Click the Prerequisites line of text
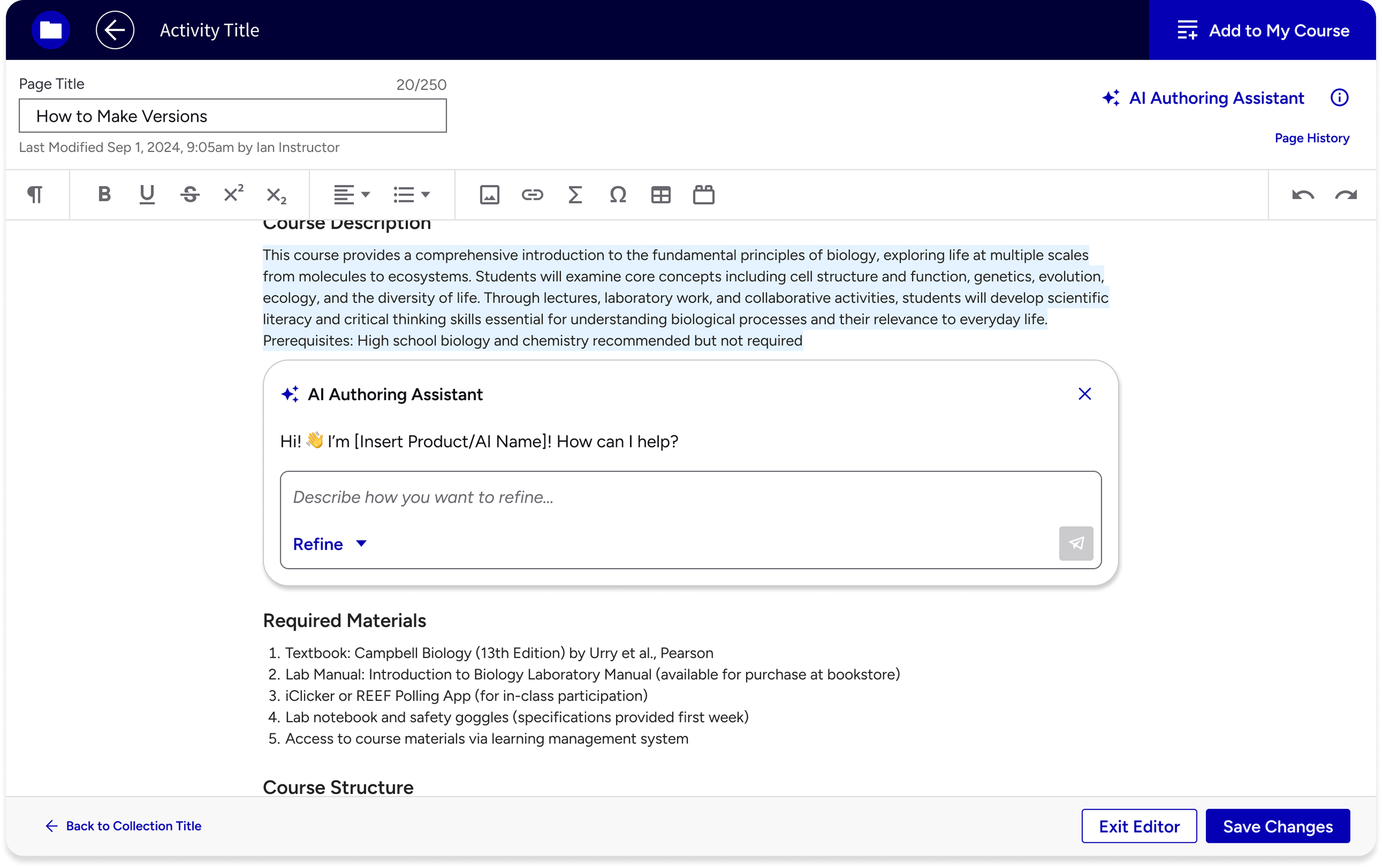Image resolution: width=1382 pixels, height=868 pixels. click(x=533, y=341)
